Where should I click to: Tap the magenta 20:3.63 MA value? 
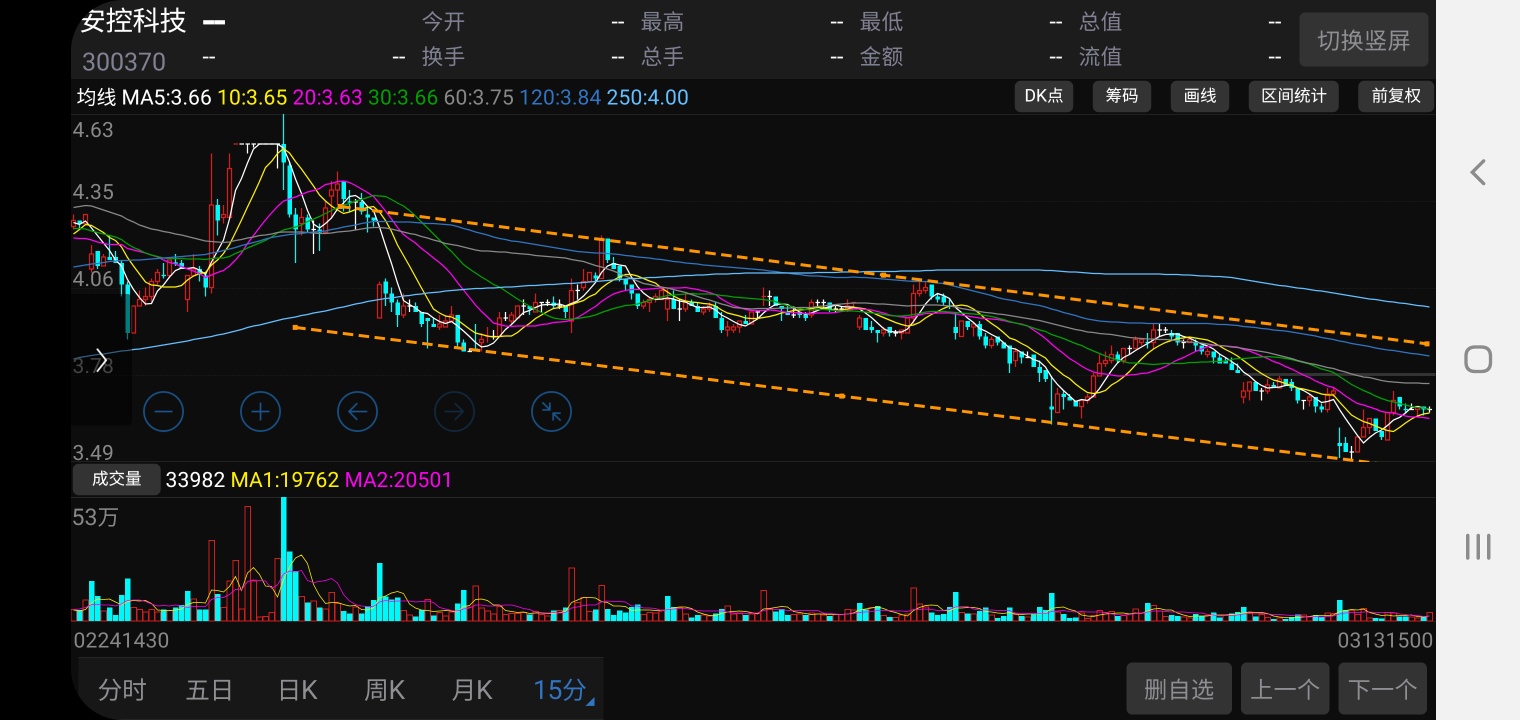click(328, 97)
